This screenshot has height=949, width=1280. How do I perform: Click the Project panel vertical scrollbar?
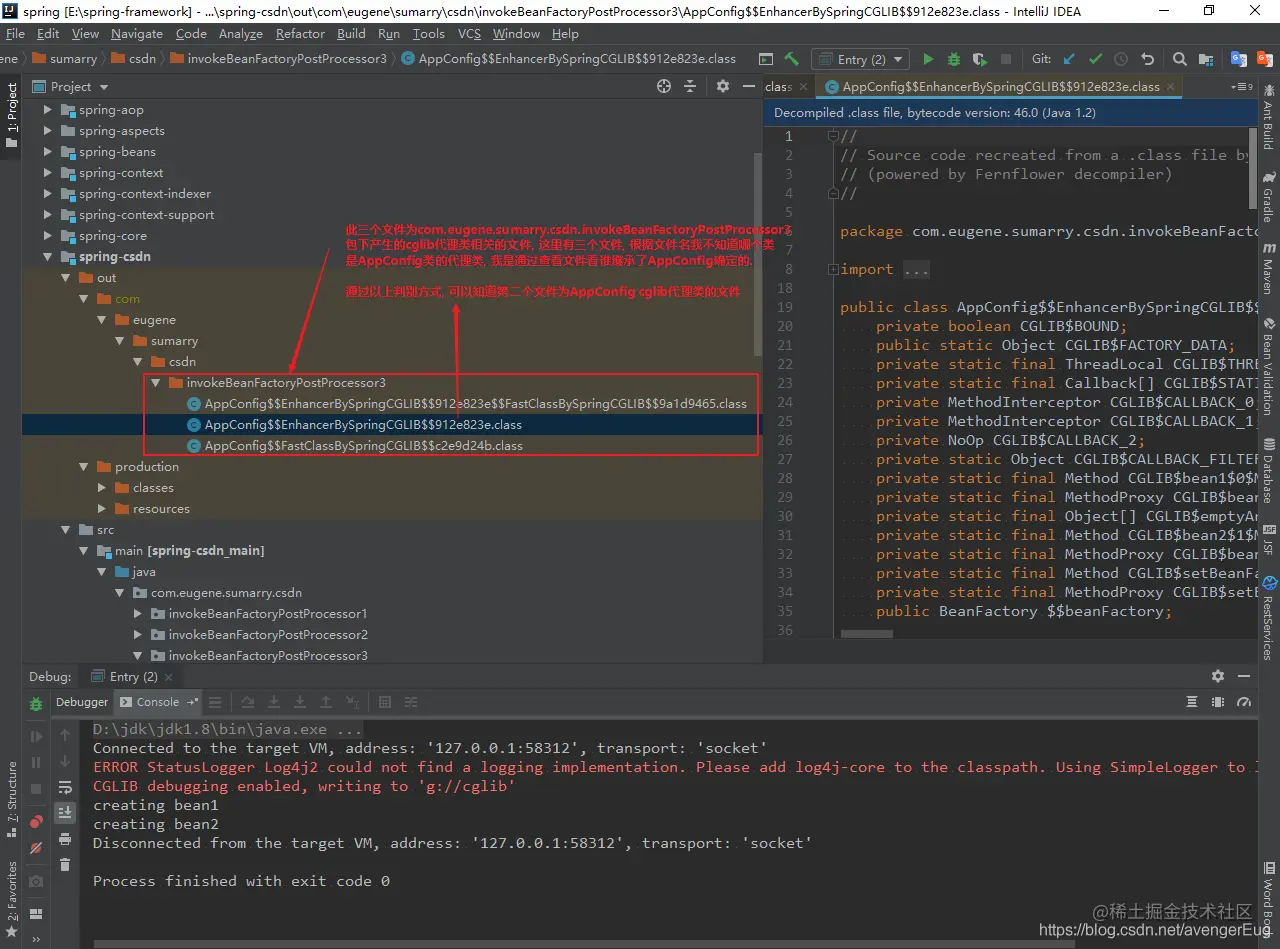click(x=757, y=255)
